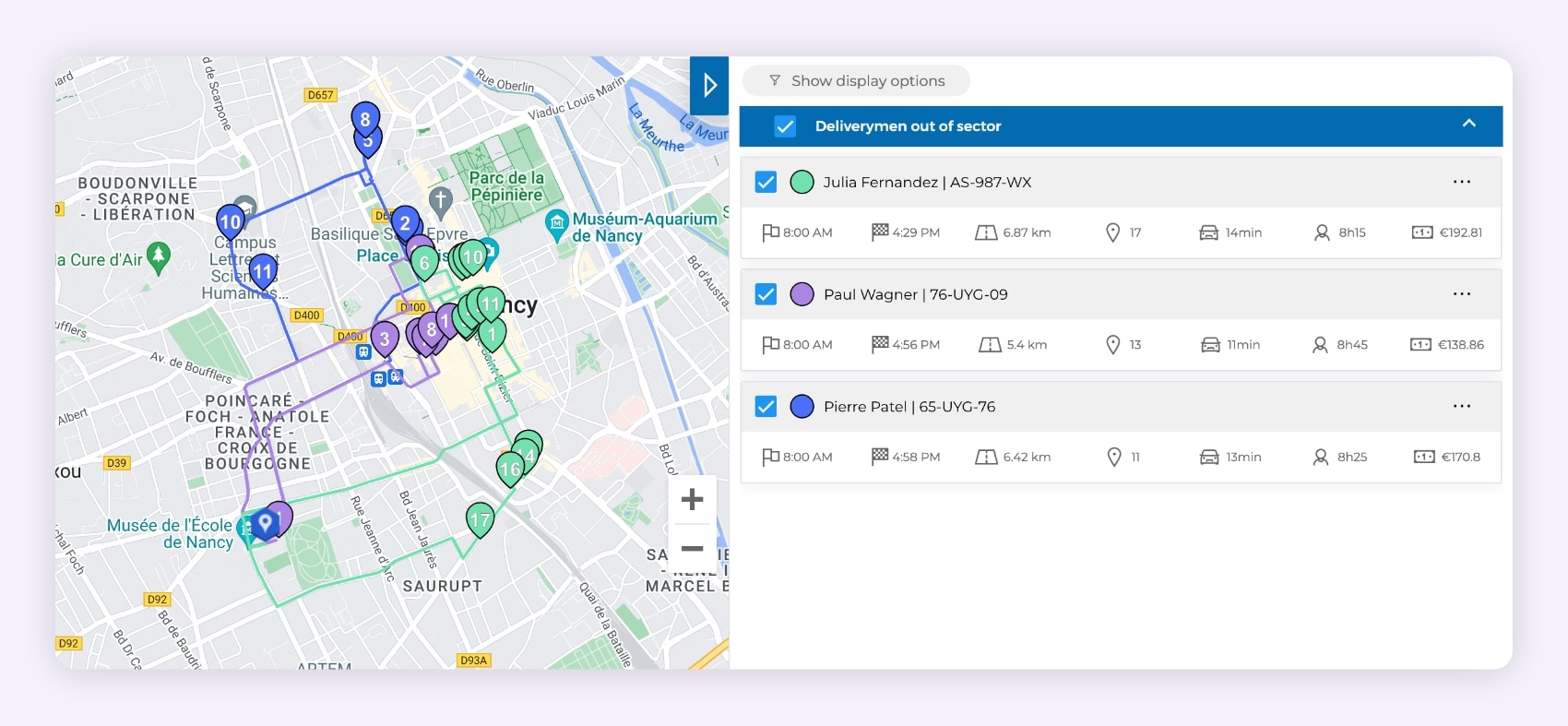Select blue map marker number 8

[x=365, y=118]
